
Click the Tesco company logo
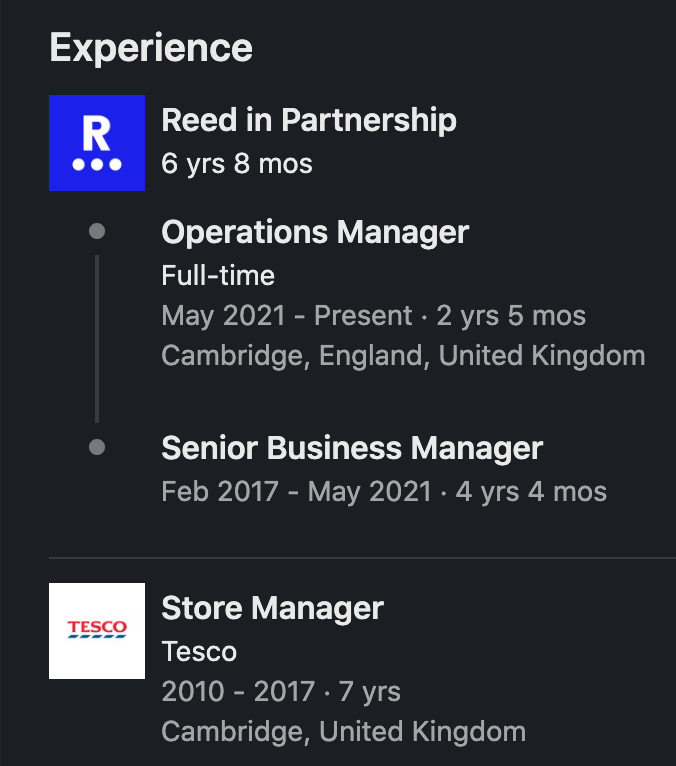(x=97, y=631)
